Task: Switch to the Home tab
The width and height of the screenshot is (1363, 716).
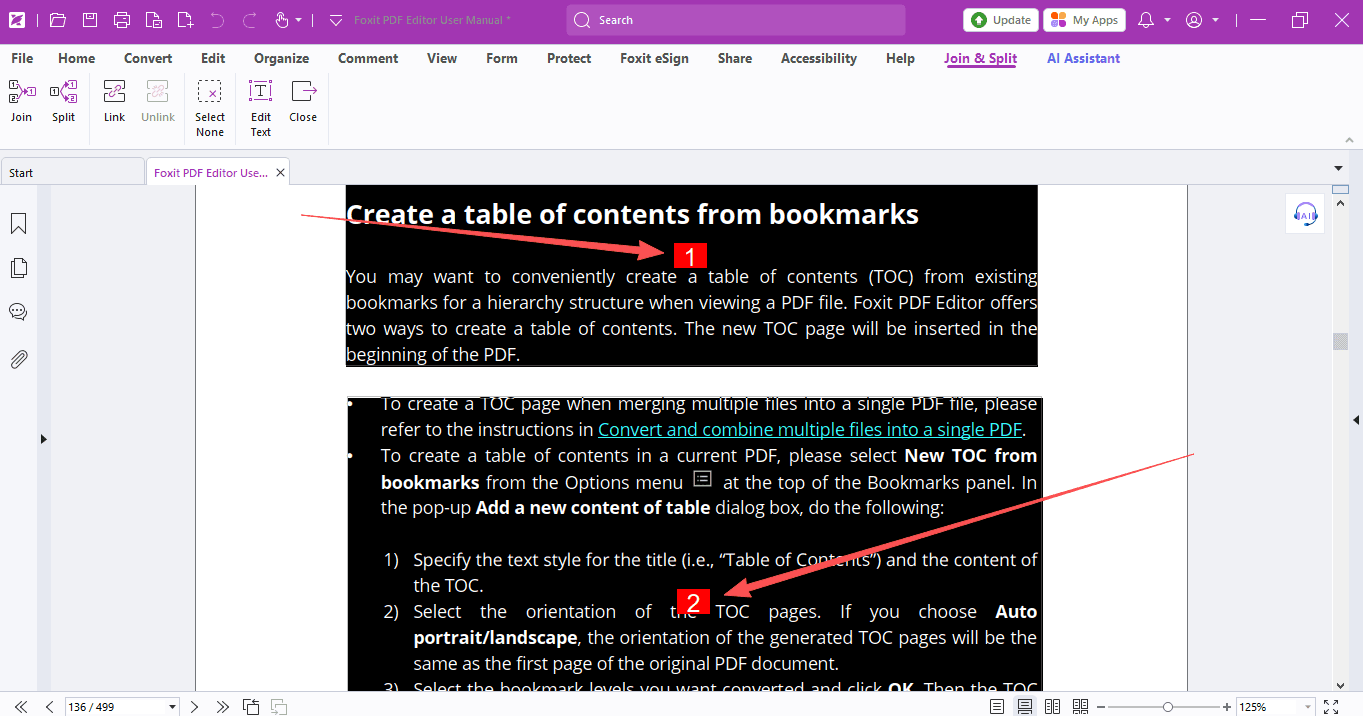Action: (77, 58)
